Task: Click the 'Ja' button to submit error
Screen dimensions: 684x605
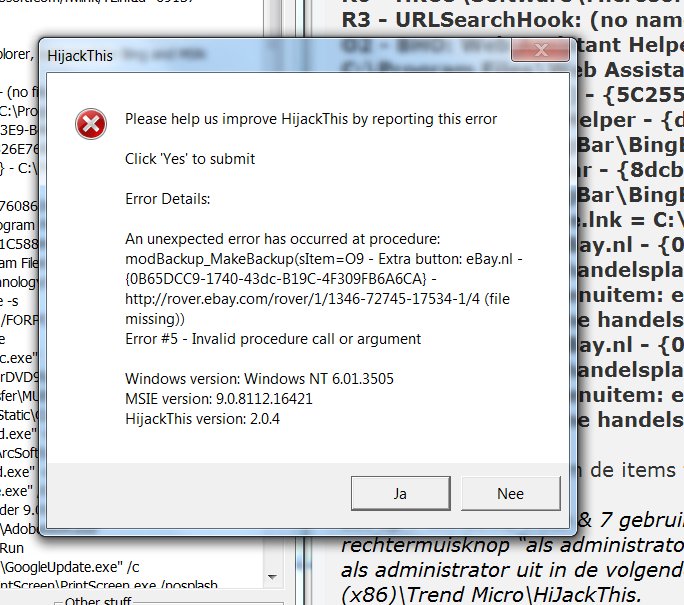Action: point(400,493)
